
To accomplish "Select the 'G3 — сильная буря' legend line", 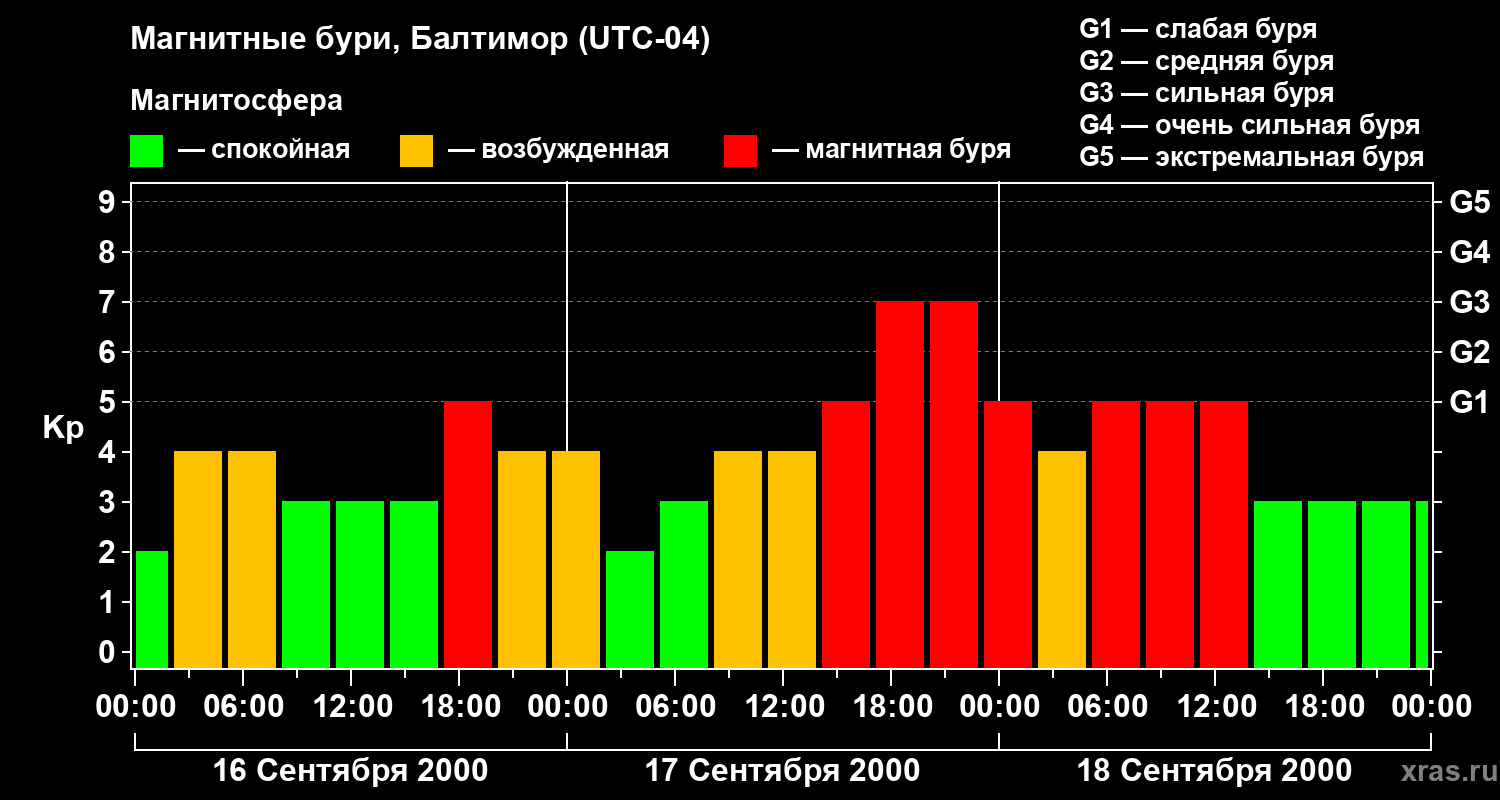I will tap(1206, 93).
